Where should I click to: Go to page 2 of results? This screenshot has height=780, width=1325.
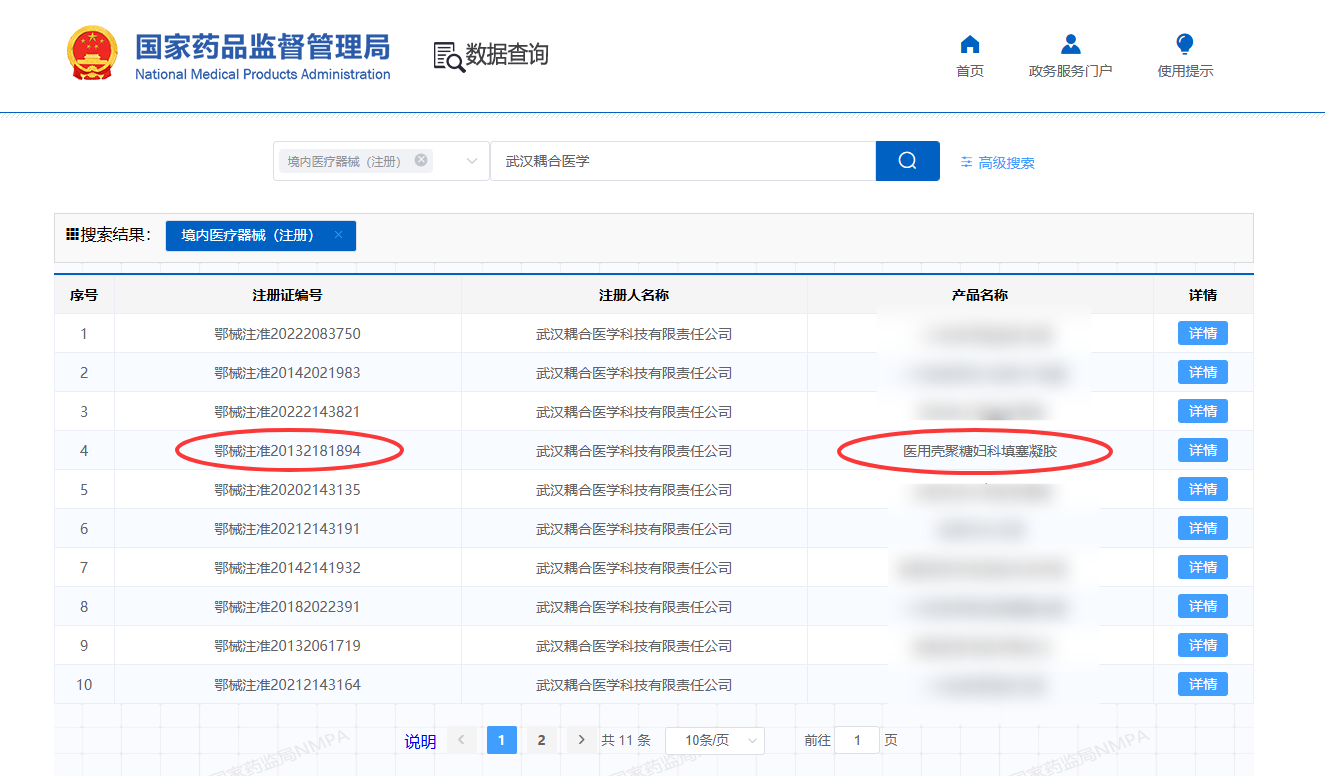click(541, 740)
